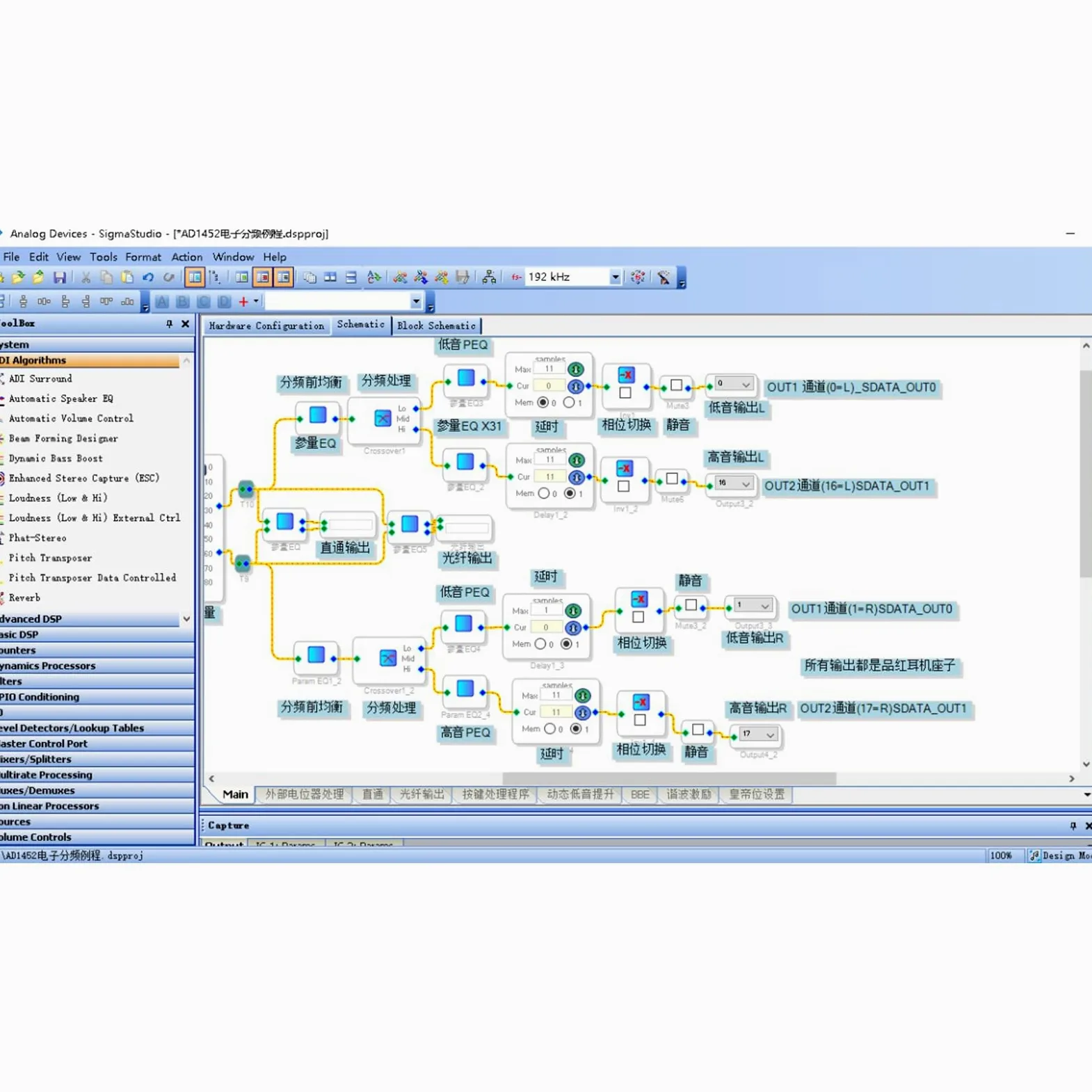
Task: Click the Copy toolbar icon
Action: coord(106,278)
